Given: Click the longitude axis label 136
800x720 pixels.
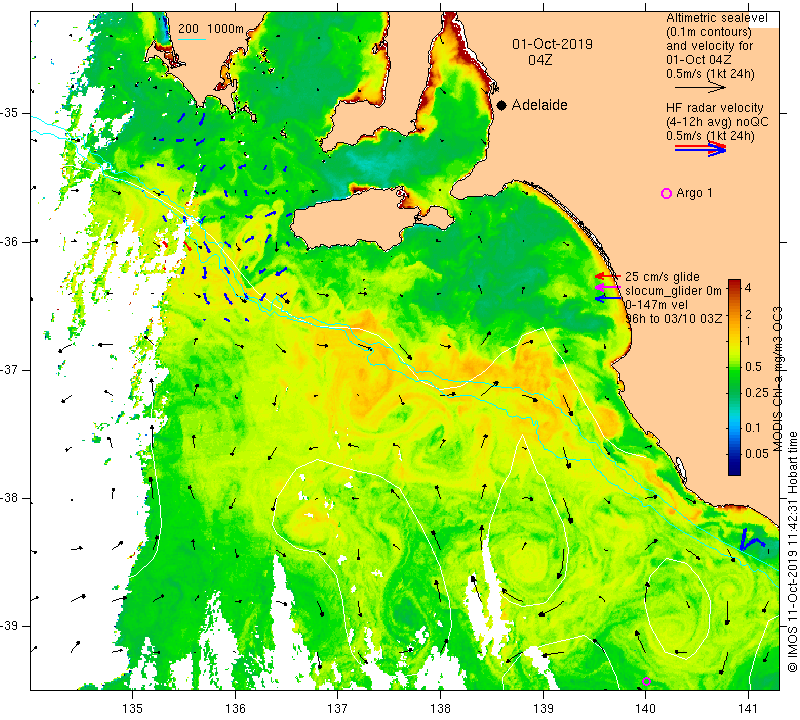Looking at the screenshot, I should click(x=235, y=708).
